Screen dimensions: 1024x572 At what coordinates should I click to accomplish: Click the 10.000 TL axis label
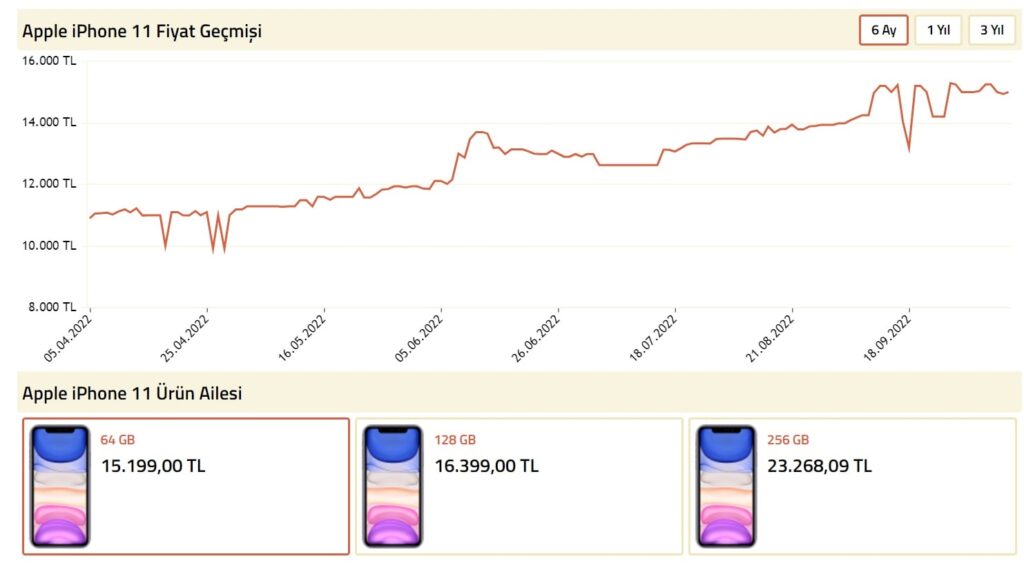pyautogui.click(x=49, y=246)
